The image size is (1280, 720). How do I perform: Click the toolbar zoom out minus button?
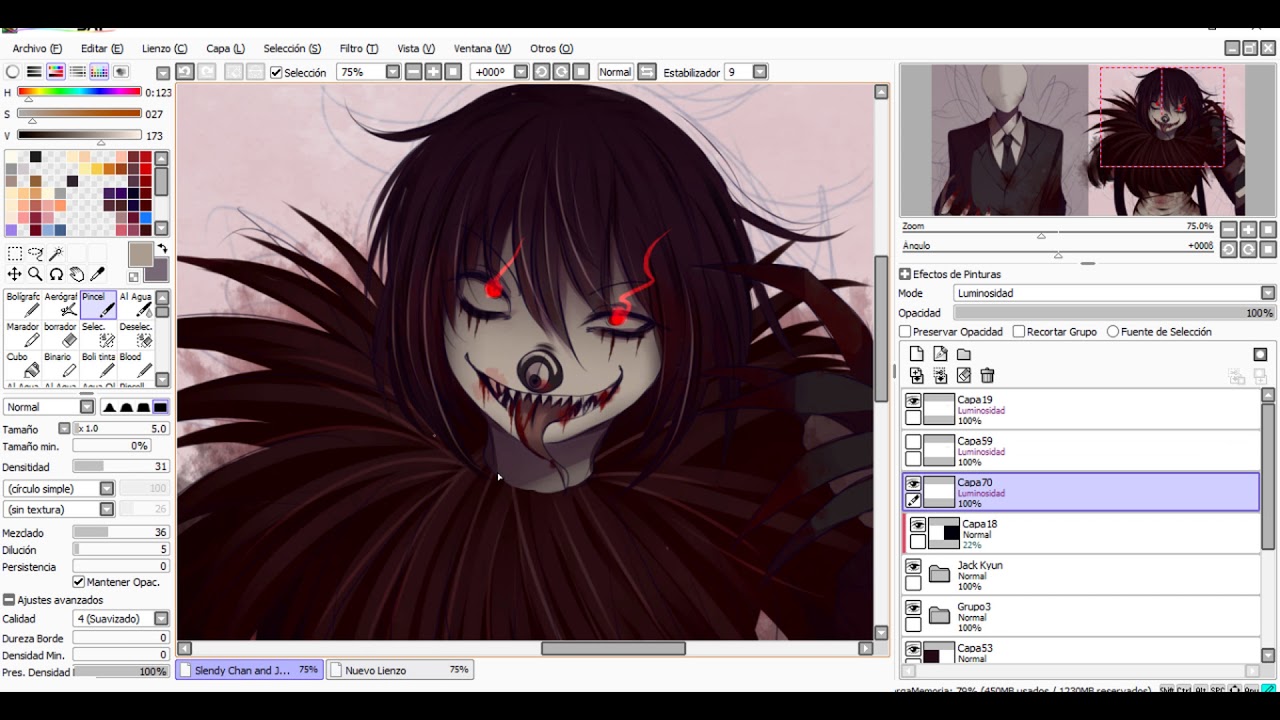pyautogui.click(x=413, y=72)
